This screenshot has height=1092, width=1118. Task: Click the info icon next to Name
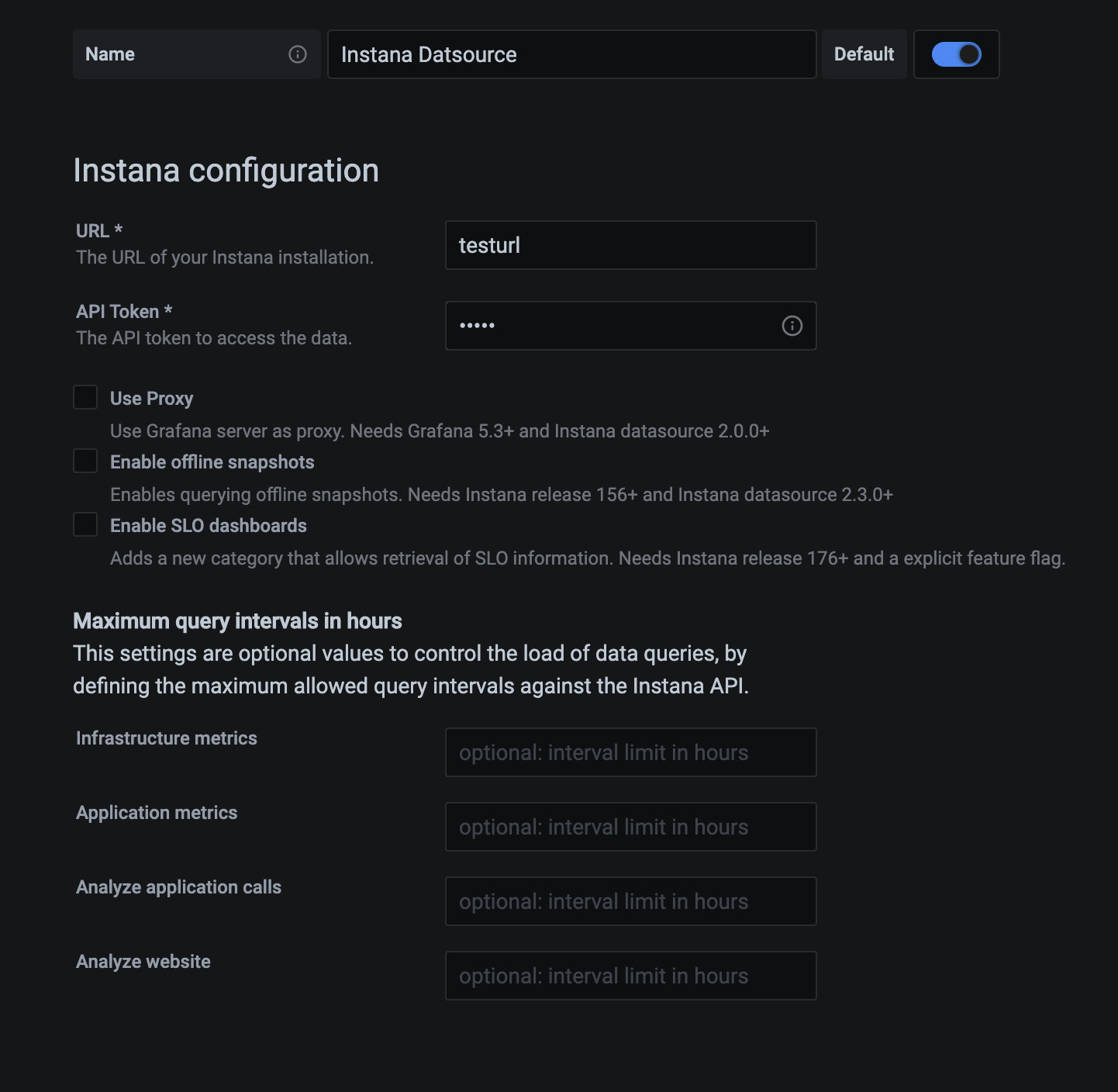pyautogui.click(x=298, y=54)
